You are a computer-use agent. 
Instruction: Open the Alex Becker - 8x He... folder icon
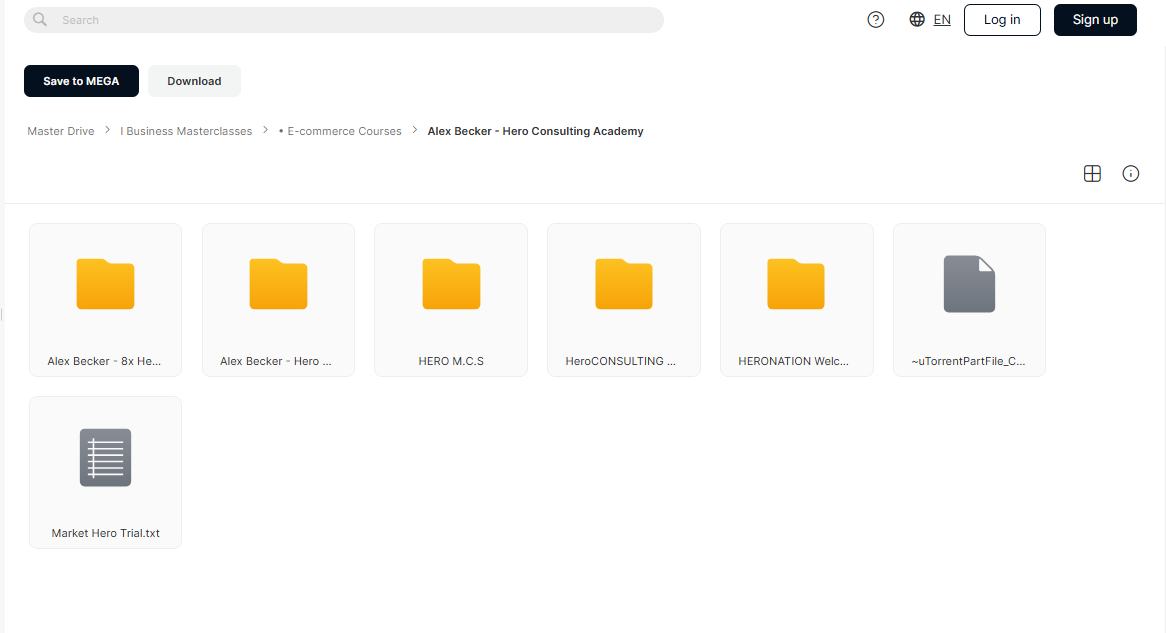(x=106, y=284)
